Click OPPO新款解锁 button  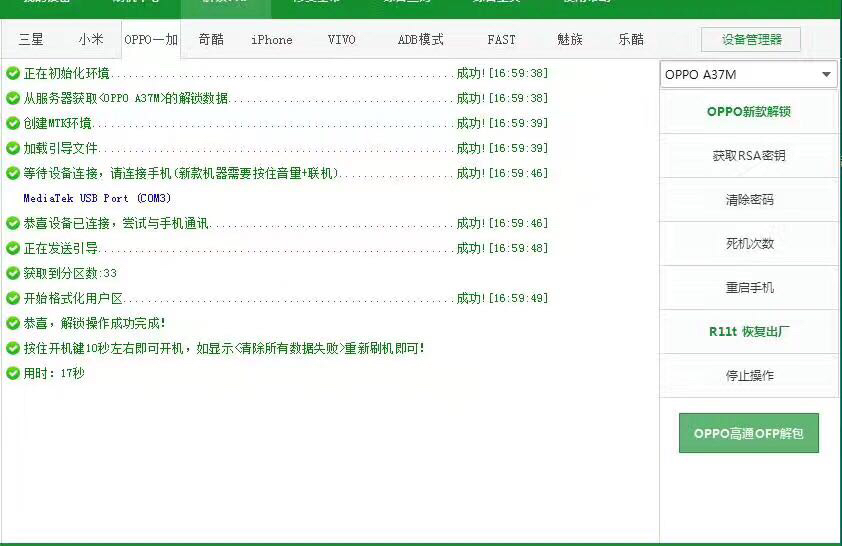click(x=749, y=112)
